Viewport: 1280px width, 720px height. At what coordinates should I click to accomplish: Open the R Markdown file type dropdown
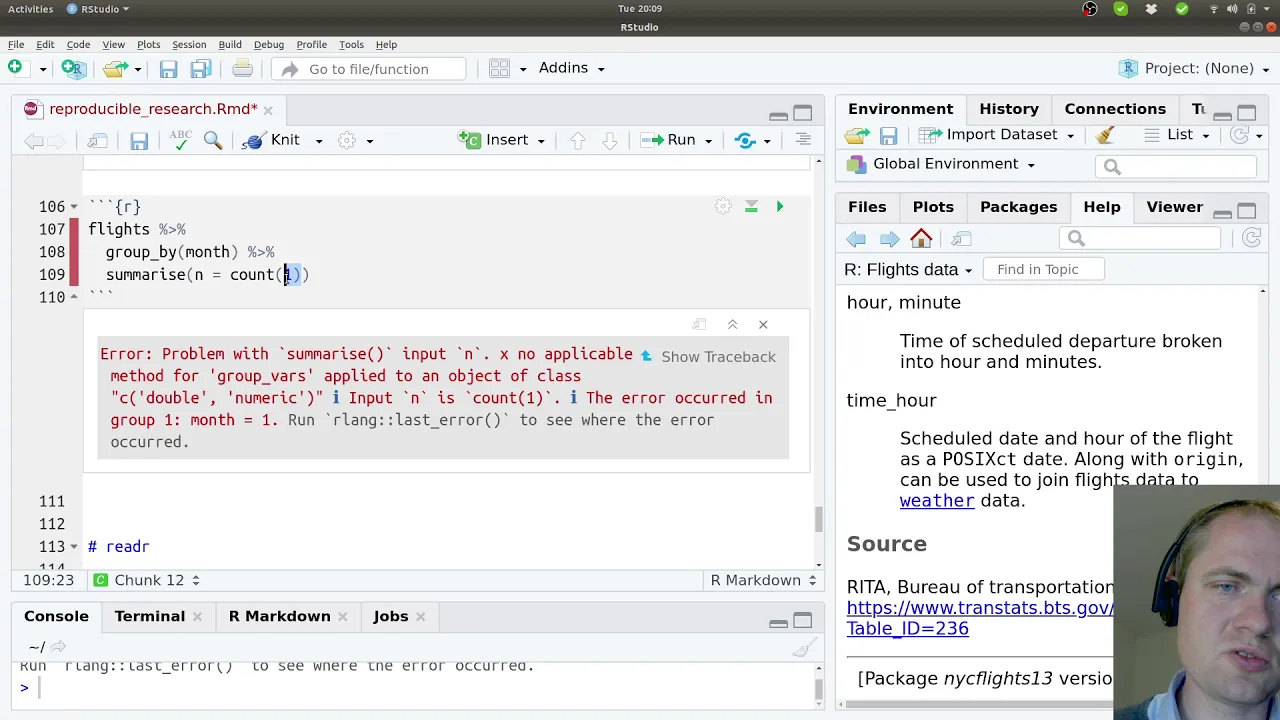pos(763,580)
